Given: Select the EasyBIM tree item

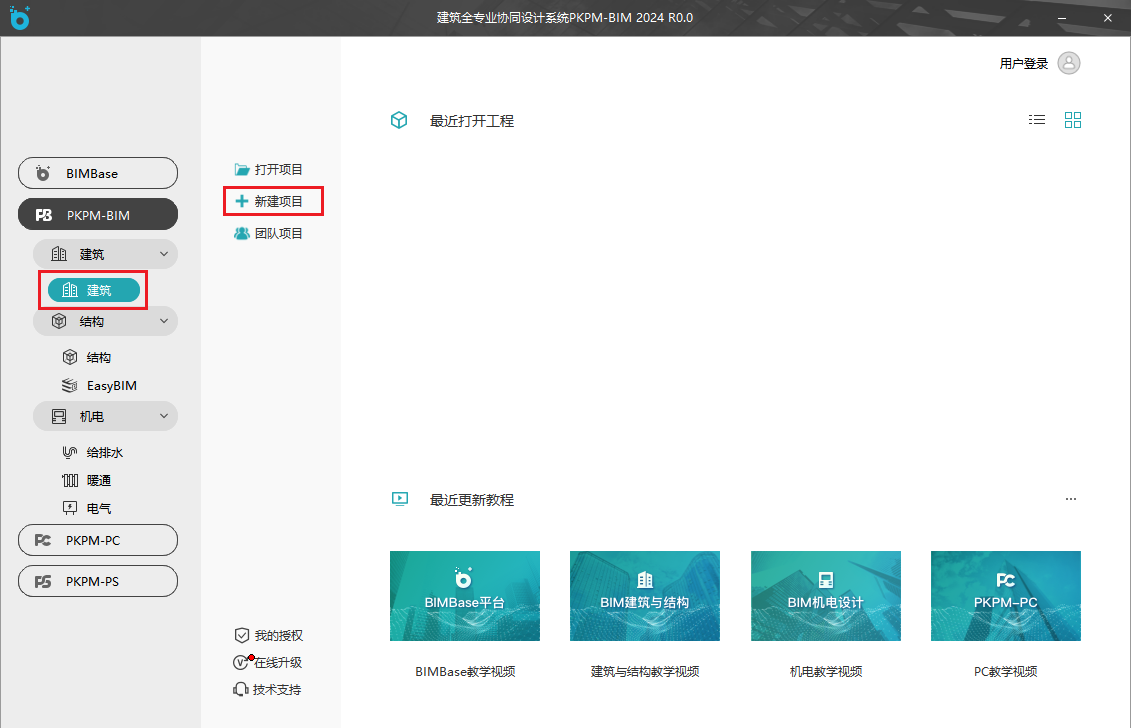Looking at the screenshot, I should (110, 385).
